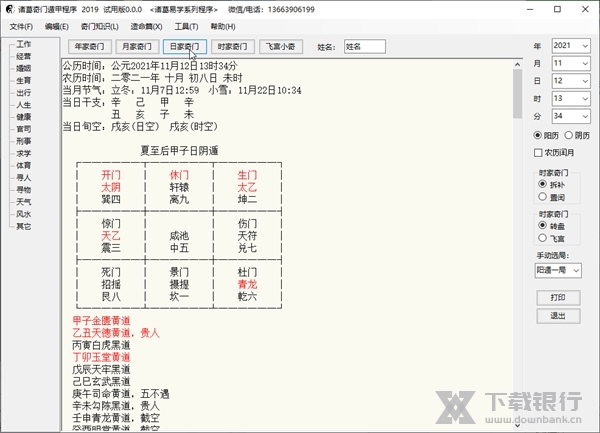Image resolution: width=600 pixels, height=433 pixels.
Task: Focus the 姓名 name input field
Action: point(365,47)
